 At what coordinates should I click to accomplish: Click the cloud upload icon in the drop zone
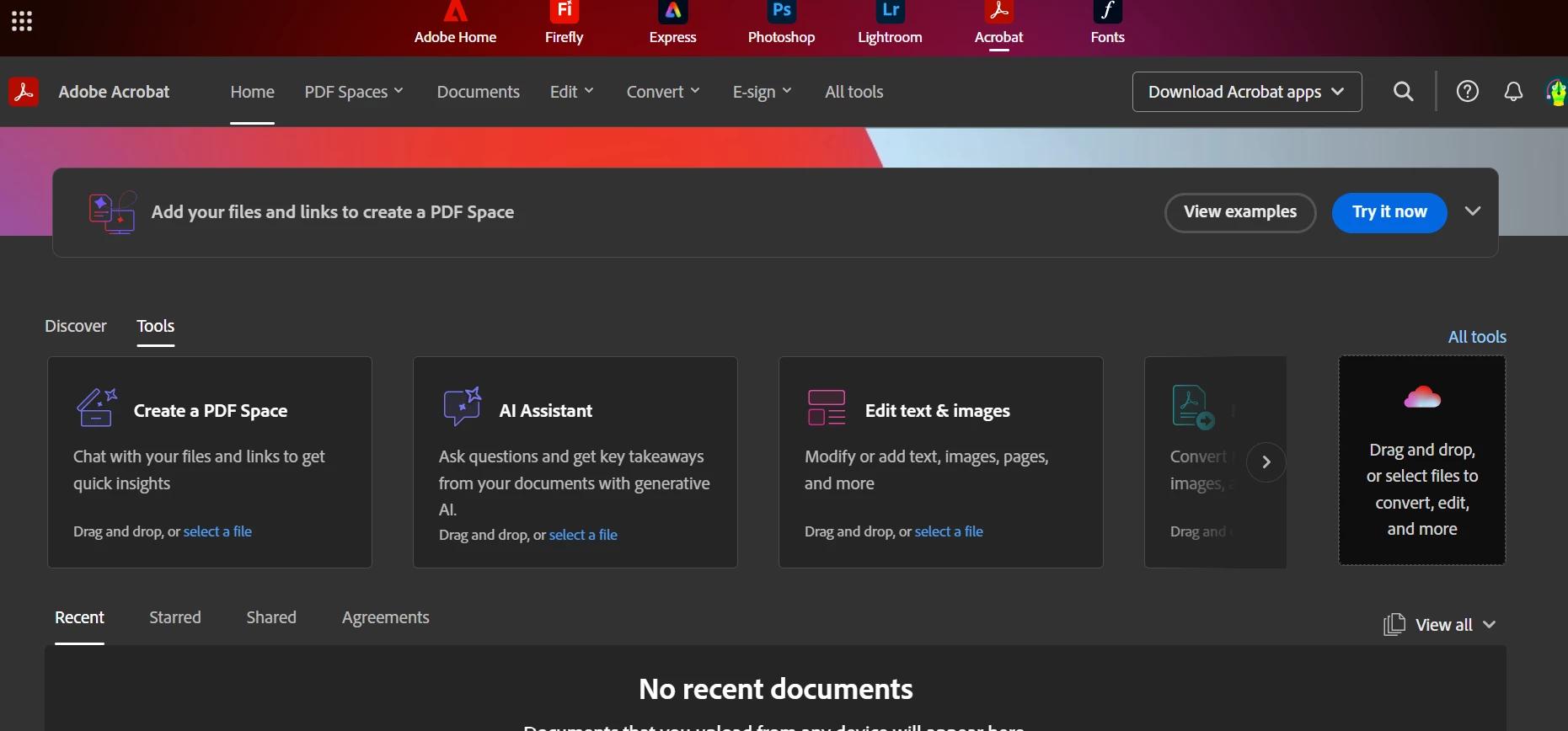pos(1422,397)
